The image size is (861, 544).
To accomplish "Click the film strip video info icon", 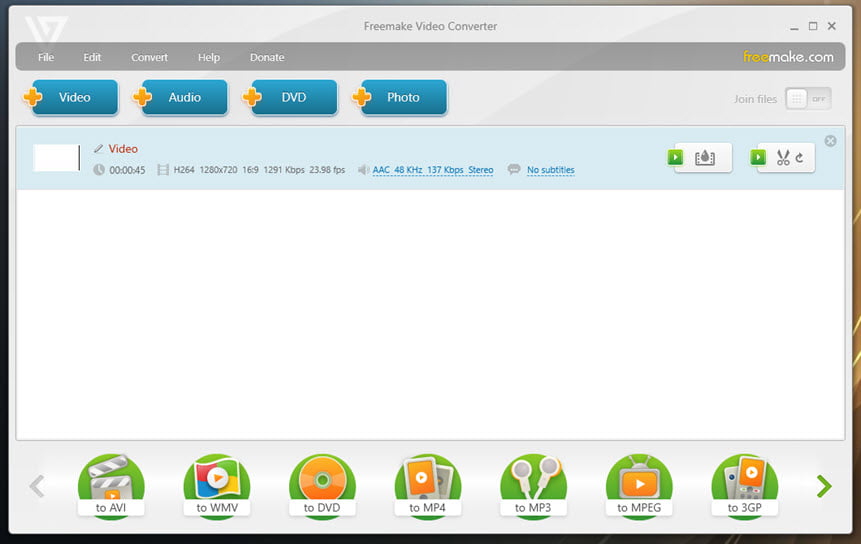I will click(x=163, y=170).
